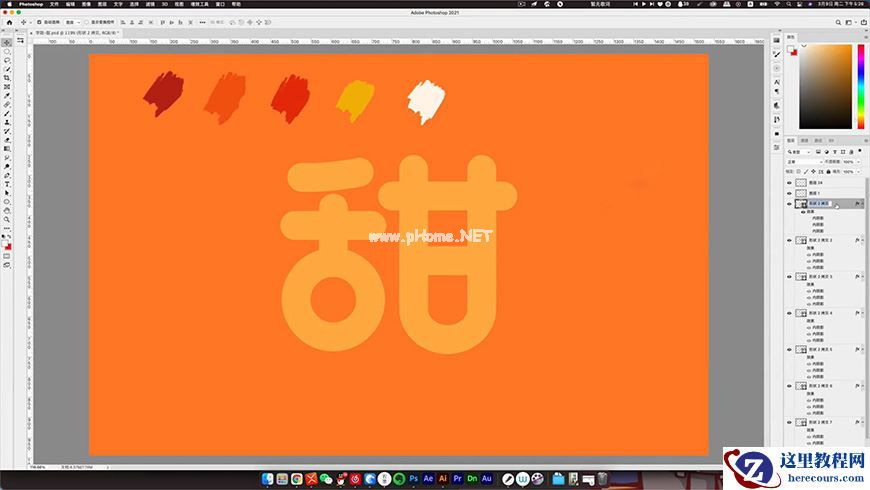Select the Quick Selection wand tool
The image size is (870, 490).
tap(7, 69)
